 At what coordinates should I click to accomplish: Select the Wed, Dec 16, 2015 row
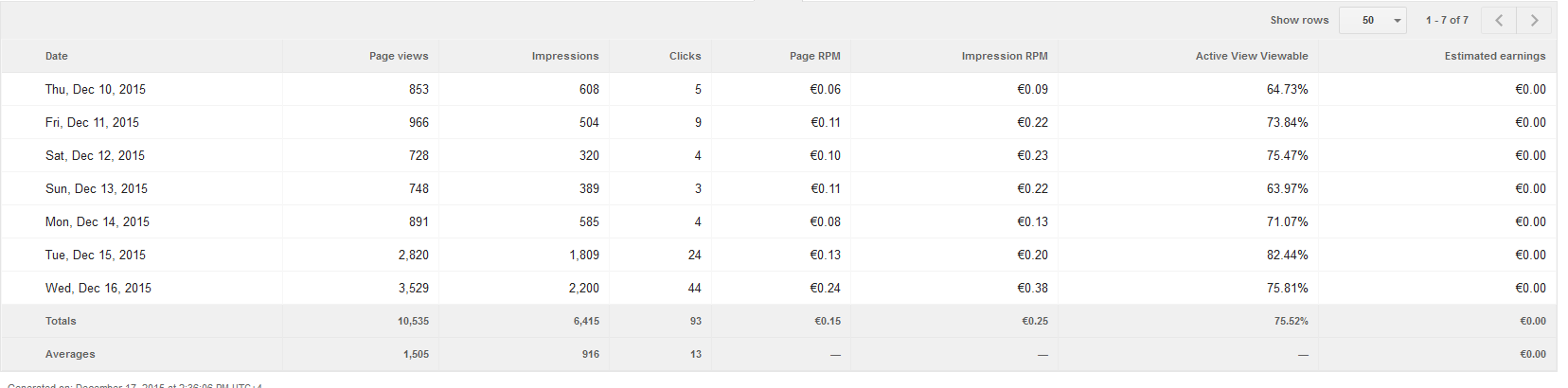click(x=98, y=288)
